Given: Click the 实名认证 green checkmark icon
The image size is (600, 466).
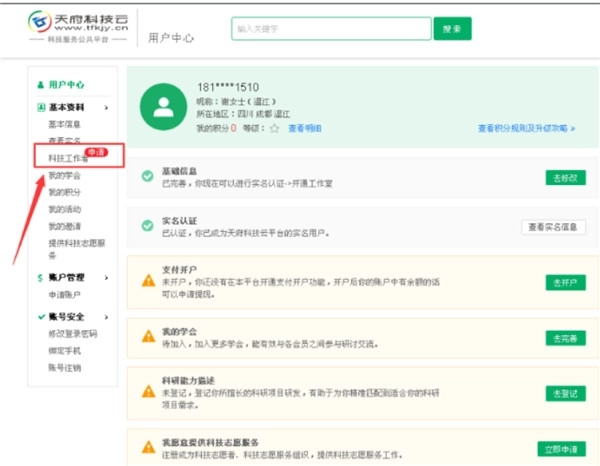Looking at the screenshot, I should [x=147, y=227].
